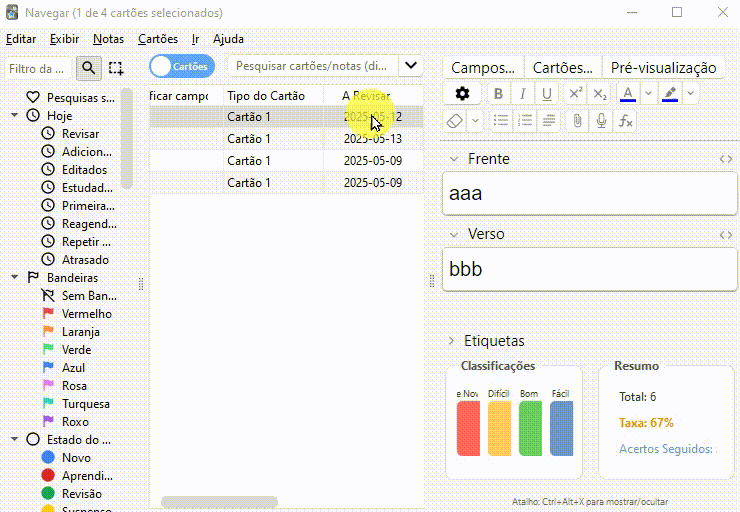The height and width of the screenshot is (512, 740).
Task: Collapse the Hoje tree section
Action: (15, 116)
